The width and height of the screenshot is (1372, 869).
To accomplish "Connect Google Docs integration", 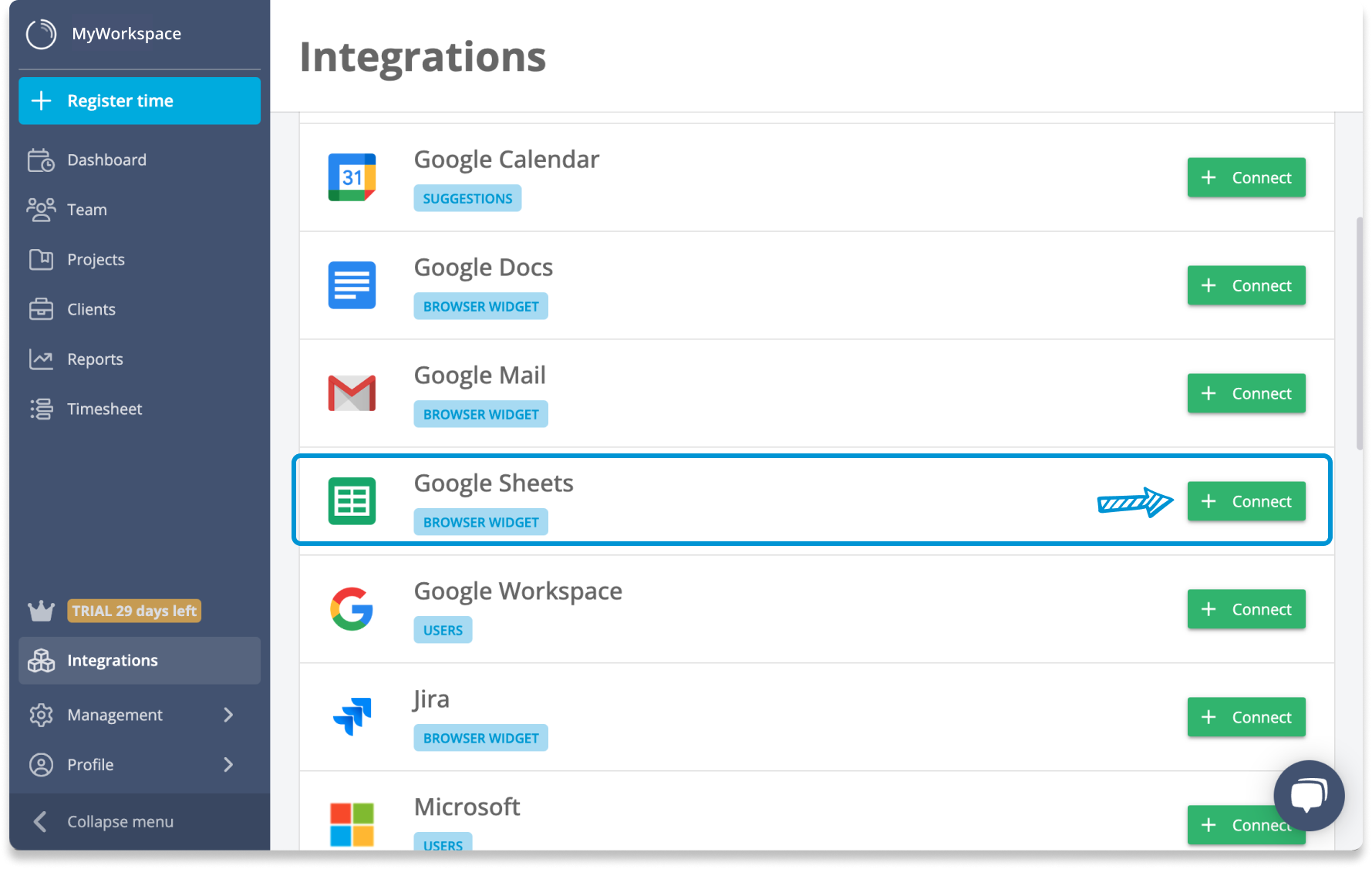I will (x=1246, y=285).
